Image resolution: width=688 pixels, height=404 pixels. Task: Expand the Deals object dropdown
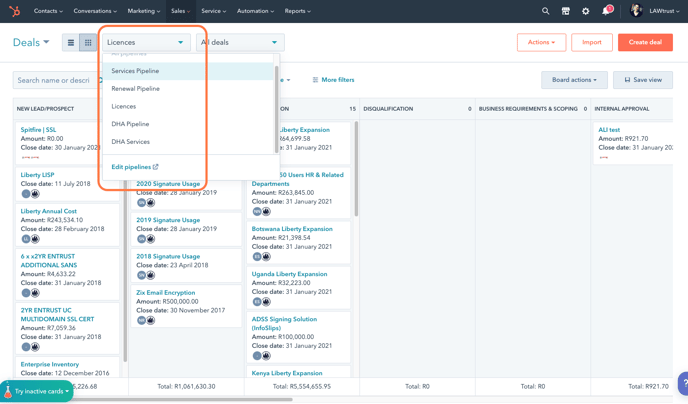(x=31, y=43)
